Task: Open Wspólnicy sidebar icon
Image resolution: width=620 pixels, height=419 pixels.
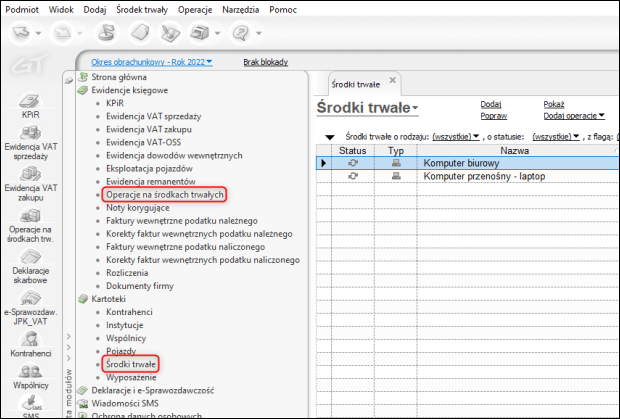Action: (x=30, y=376)
